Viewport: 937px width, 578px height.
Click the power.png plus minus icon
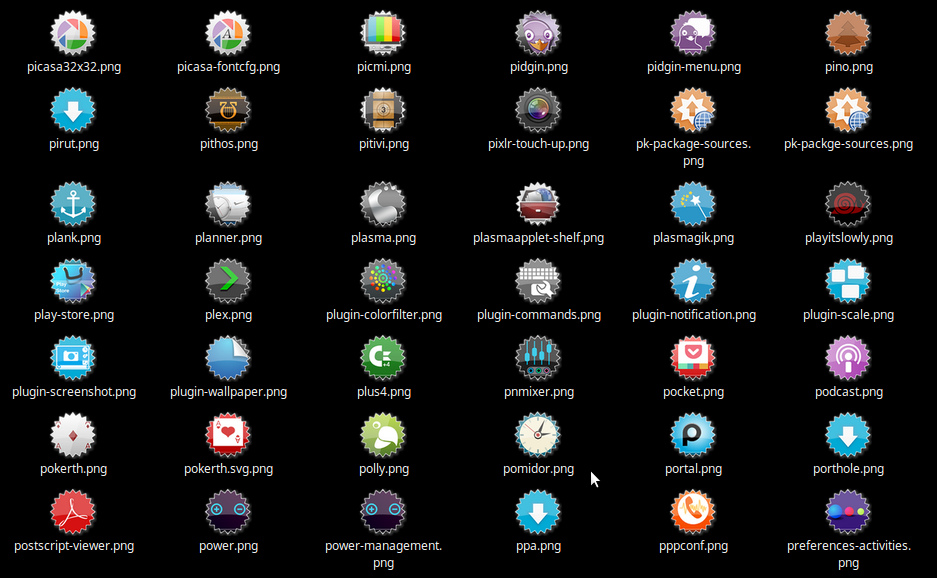tap(228, 512)
